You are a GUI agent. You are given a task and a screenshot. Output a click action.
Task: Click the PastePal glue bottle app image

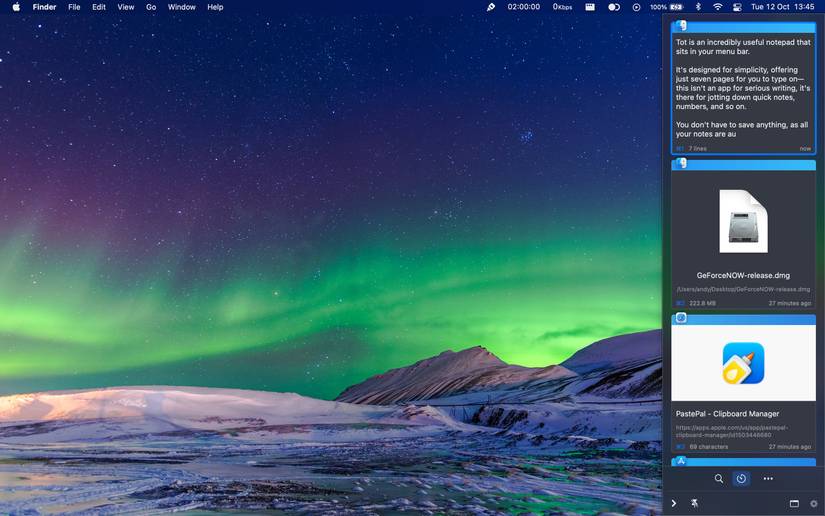[743, 363]
